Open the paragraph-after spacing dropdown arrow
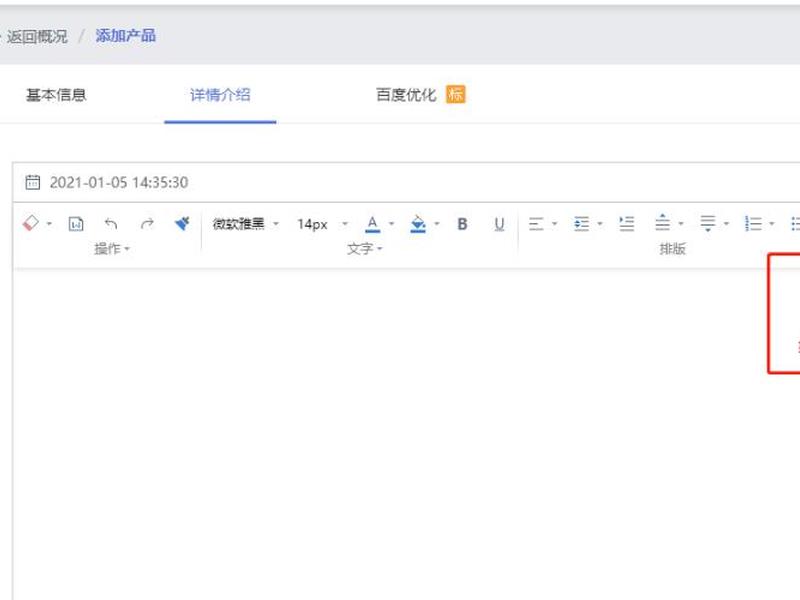The width and height of the screenshot is (800, 600). tap(727, 223)
